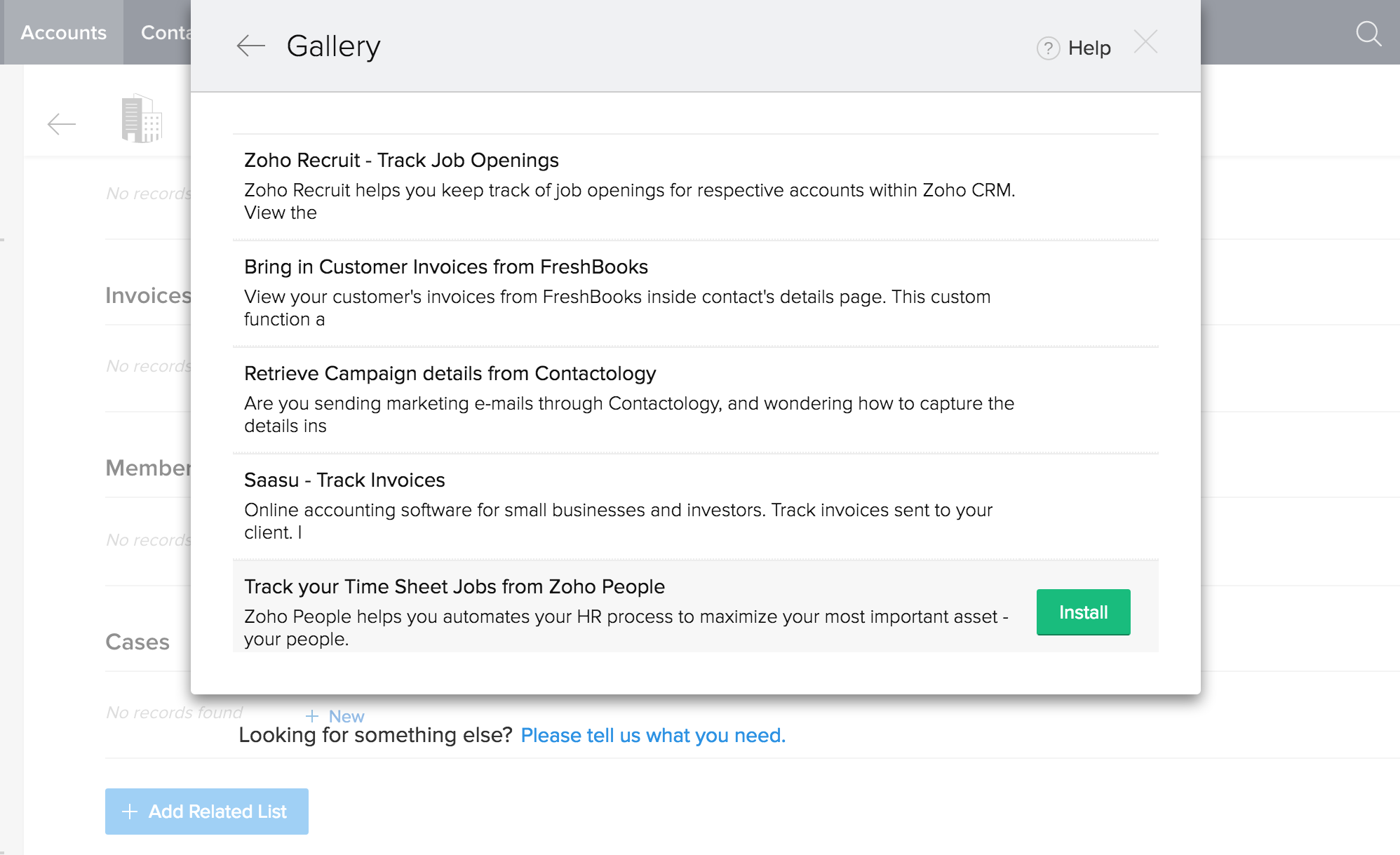Click the plus icon on Add Related List
Image resolution: width=1400 pixels, height=855 pixels.
[x=130, y=812]
